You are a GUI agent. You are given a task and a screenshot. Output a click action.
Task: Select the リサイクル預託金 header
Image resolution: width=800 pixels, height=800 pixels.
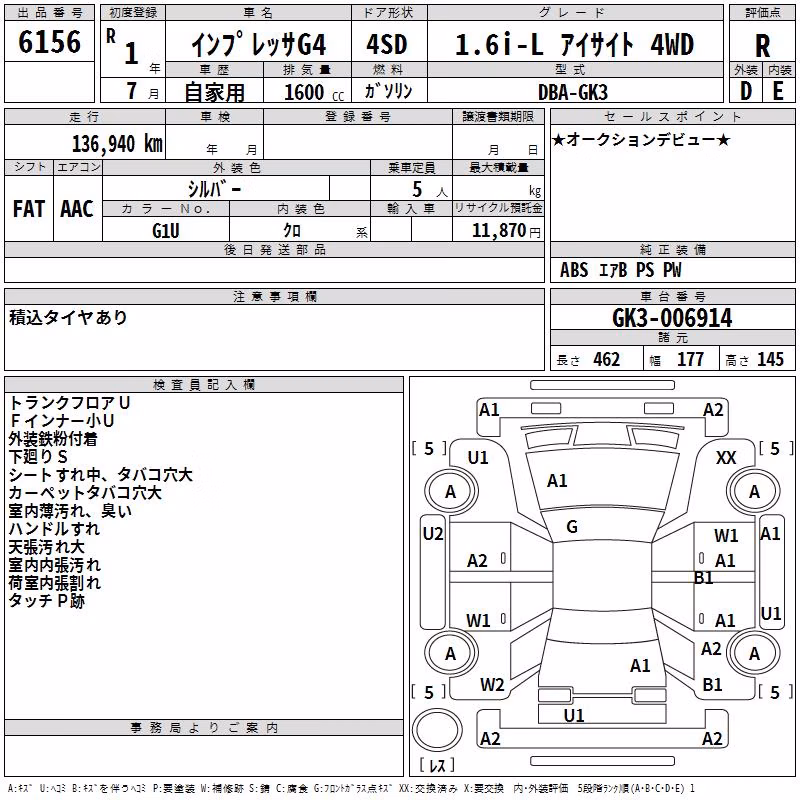pyautogui.click(x=498, y=208)
